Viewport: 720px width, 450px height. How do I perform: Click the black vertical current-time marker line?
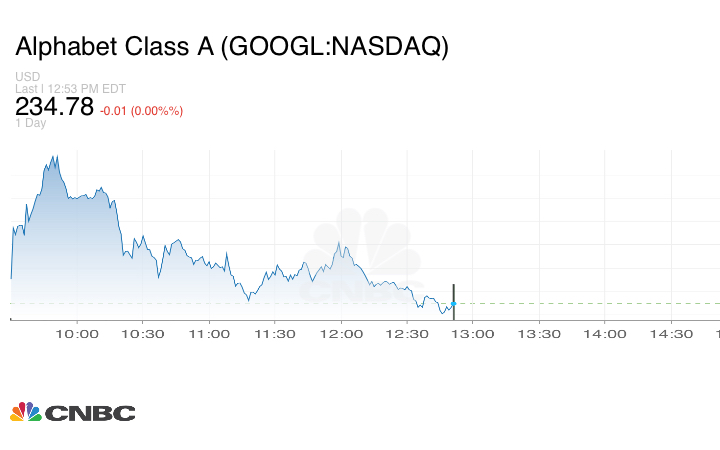point(454,292)
